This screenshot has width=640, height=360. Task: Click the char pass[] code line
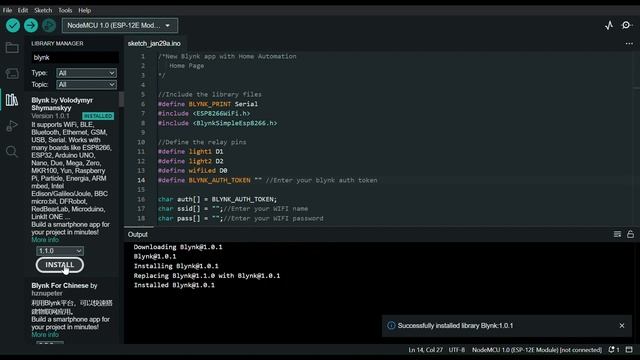tap(240, 218)
